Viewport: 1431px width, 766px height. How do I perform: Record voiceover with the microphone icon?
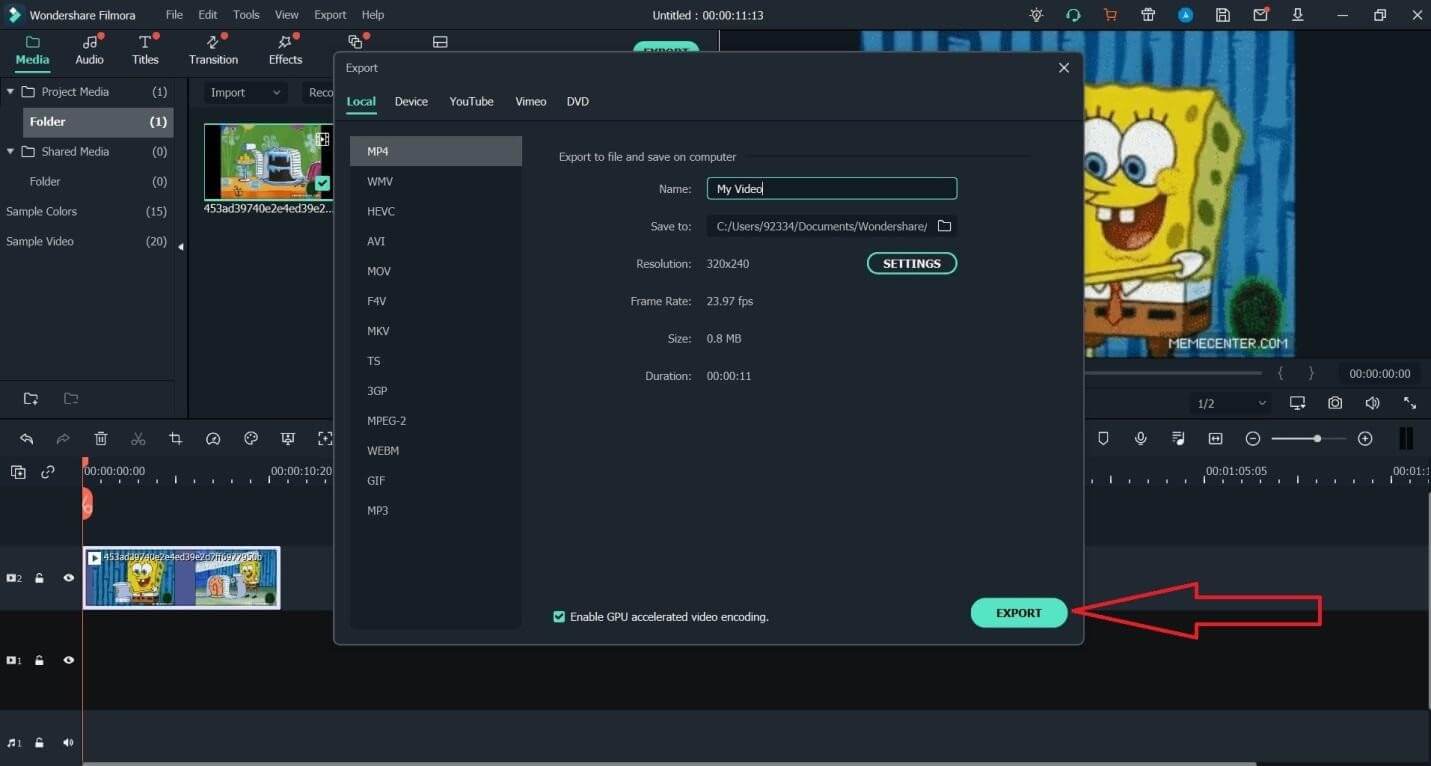tap(1140, 439)
